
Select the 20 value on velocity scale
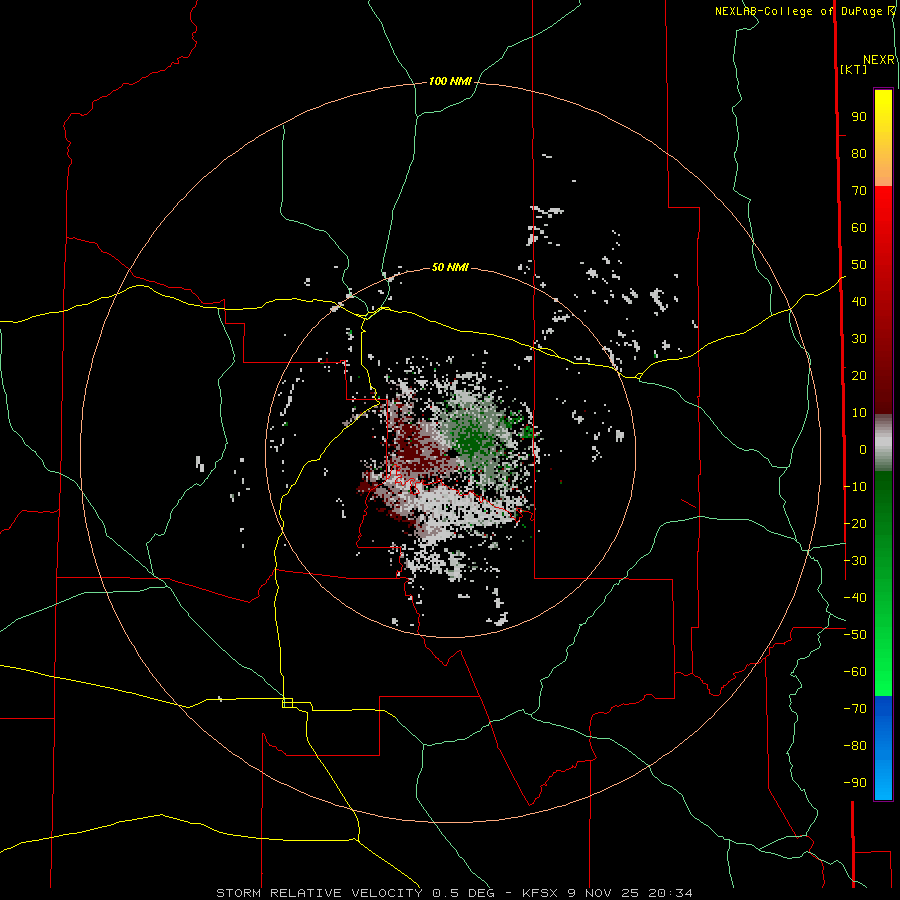859,375
